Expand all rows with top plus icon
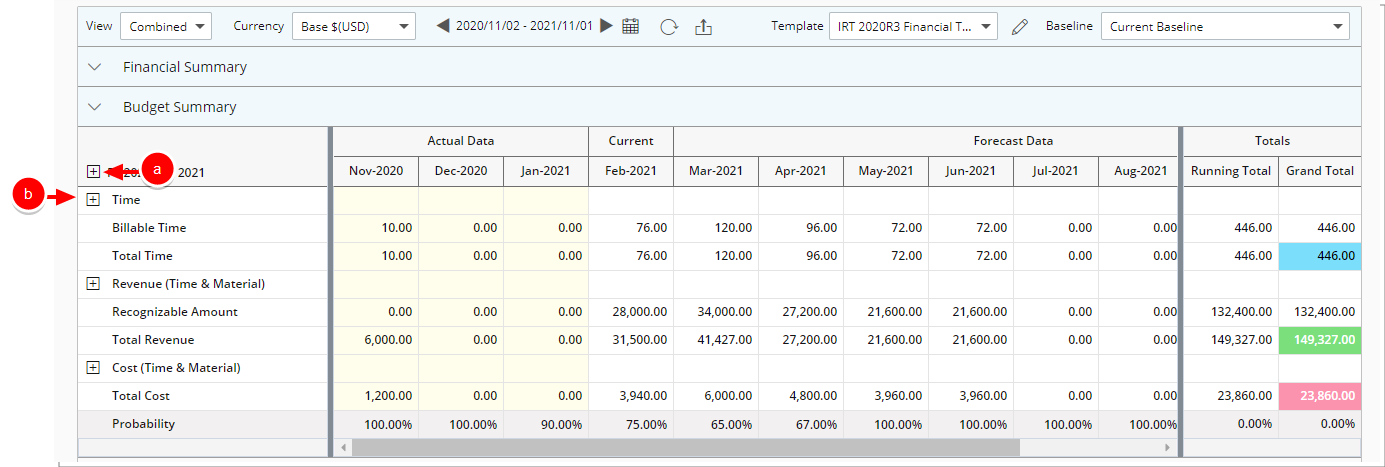 pos(93,172)
